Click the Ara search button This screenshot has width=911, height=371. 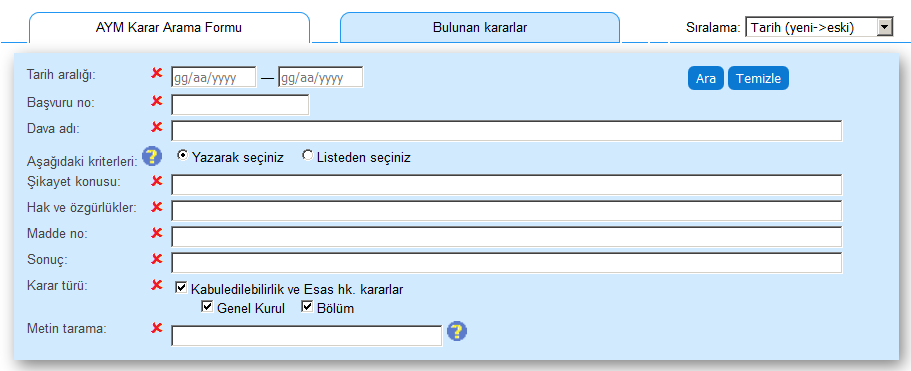(706, 78)
